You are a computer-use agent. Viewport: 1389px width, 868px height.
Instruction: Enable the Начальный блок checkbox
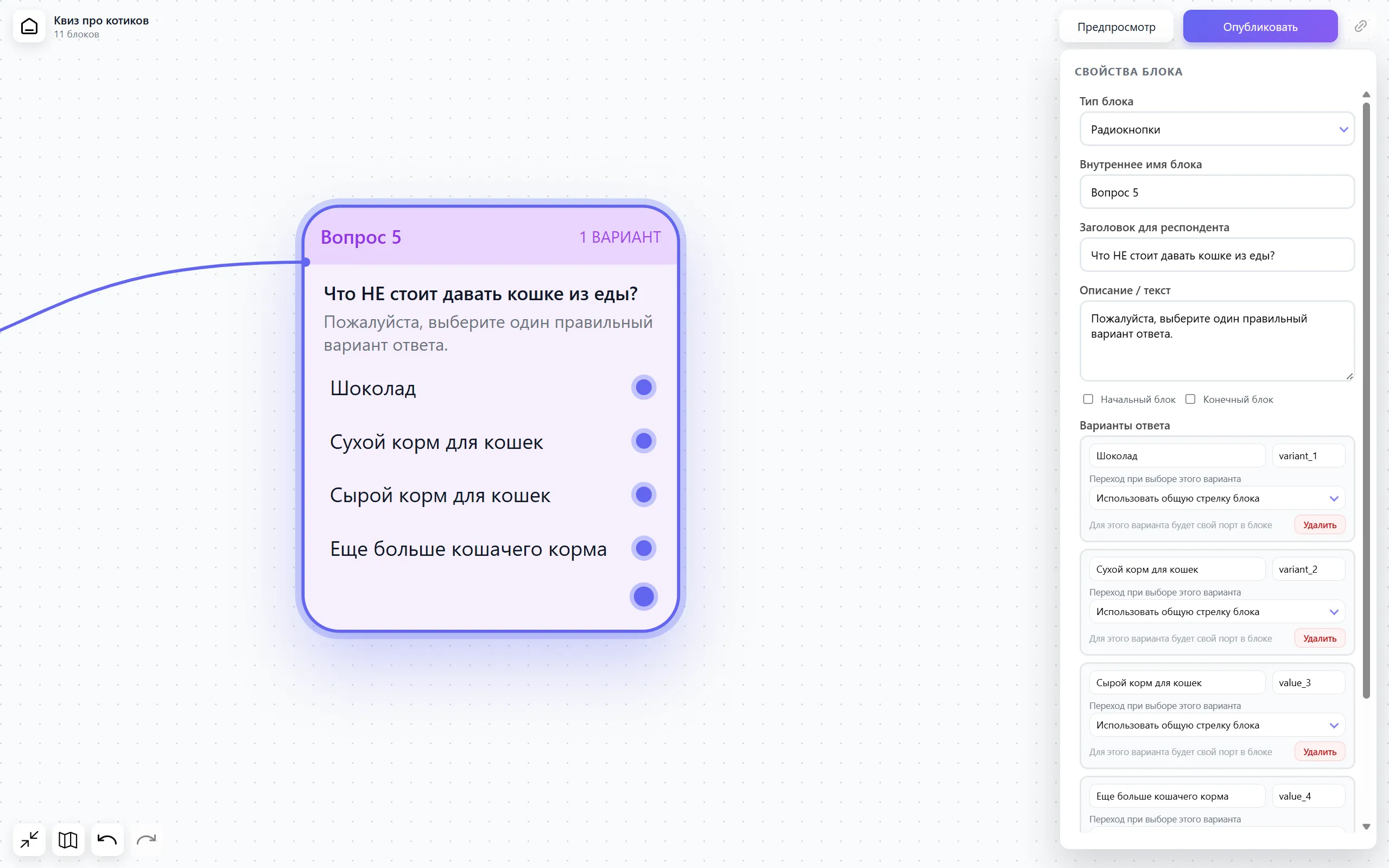(x=1088, y=399)
